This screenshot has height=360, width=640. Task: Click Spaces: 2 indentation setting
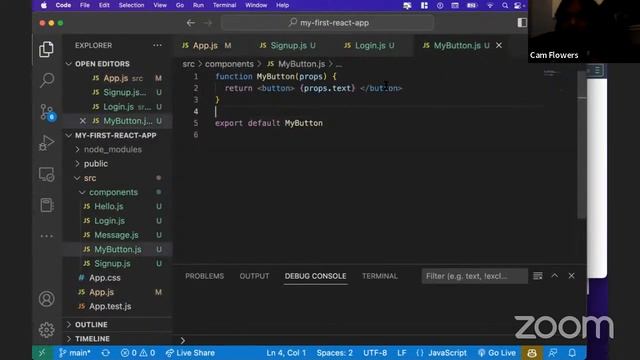(334, 353)
